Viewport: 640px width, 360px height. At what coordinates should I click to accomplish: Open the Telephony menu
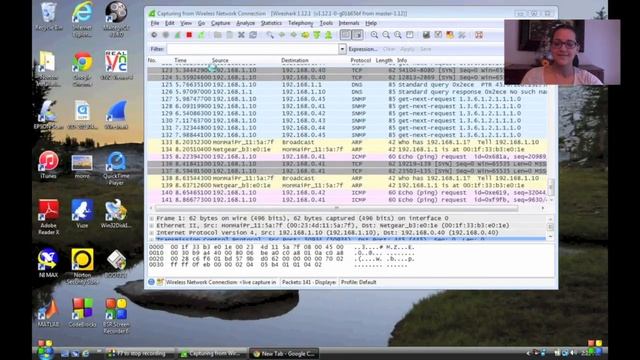(300, 23)
